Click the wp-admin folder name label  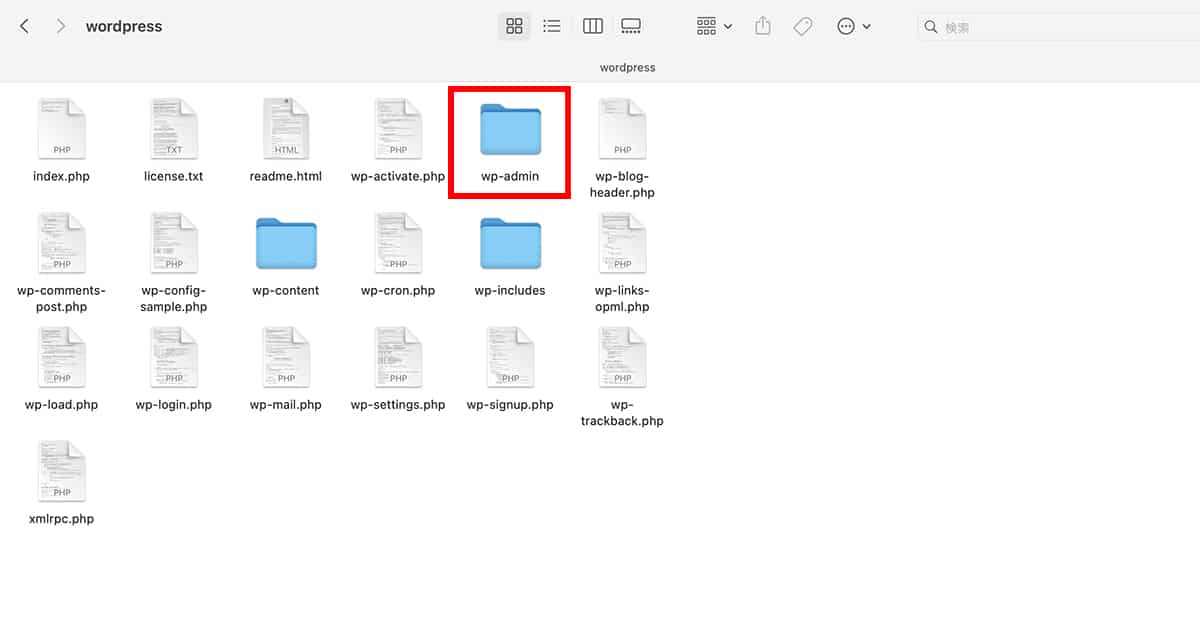click(x=510, y=177)
